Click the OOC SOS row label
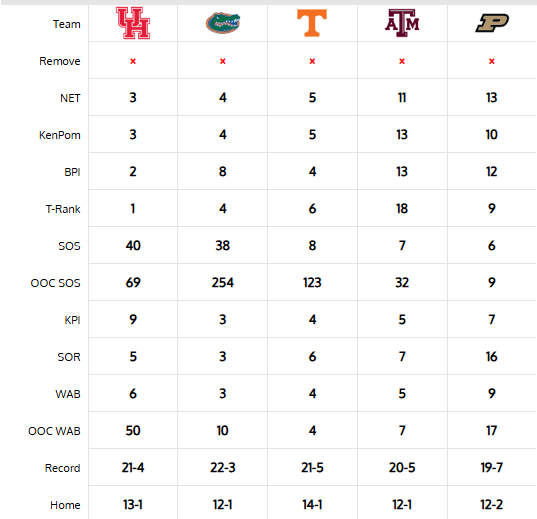Image resolution: width=537 pixels, height=519 pixels. (55, 283)
